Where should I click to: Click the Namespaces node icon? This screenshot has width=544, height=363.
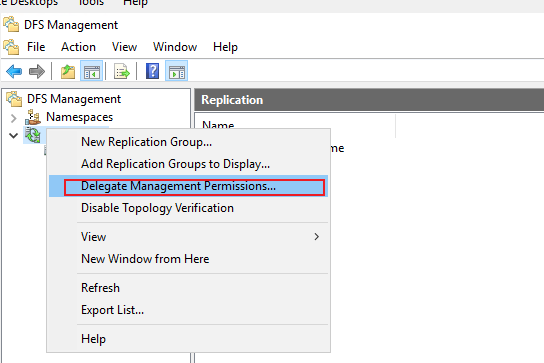33,117
